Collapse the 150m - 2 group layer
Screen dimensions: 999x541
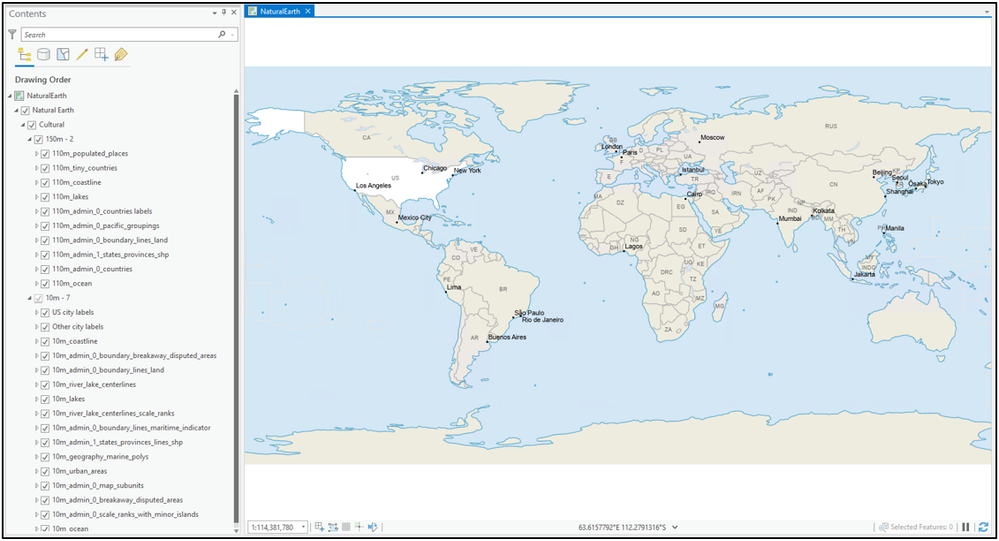(x=29, y=139)
